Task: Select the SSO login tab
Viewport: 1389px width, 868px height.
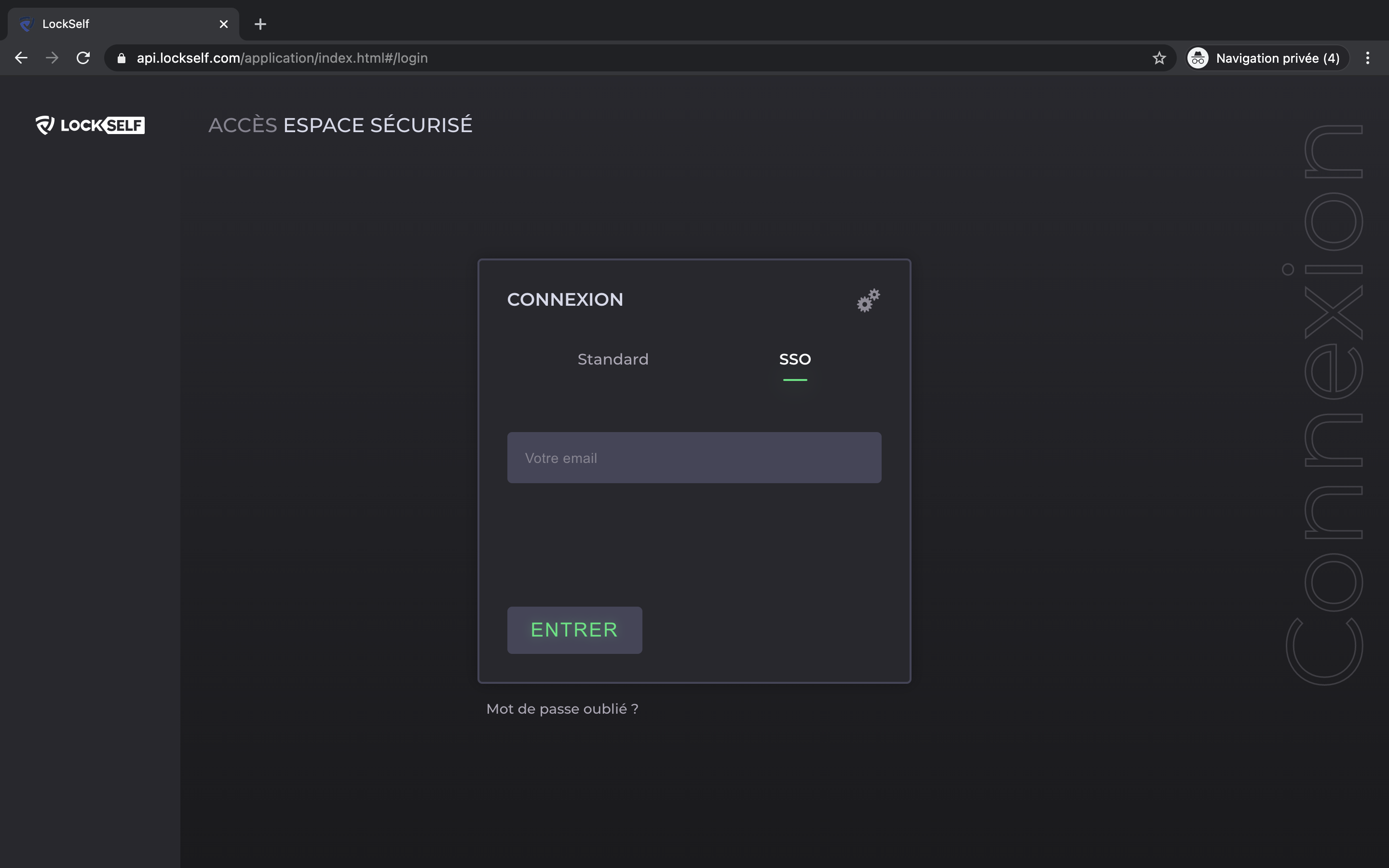Action: (795, 359)
